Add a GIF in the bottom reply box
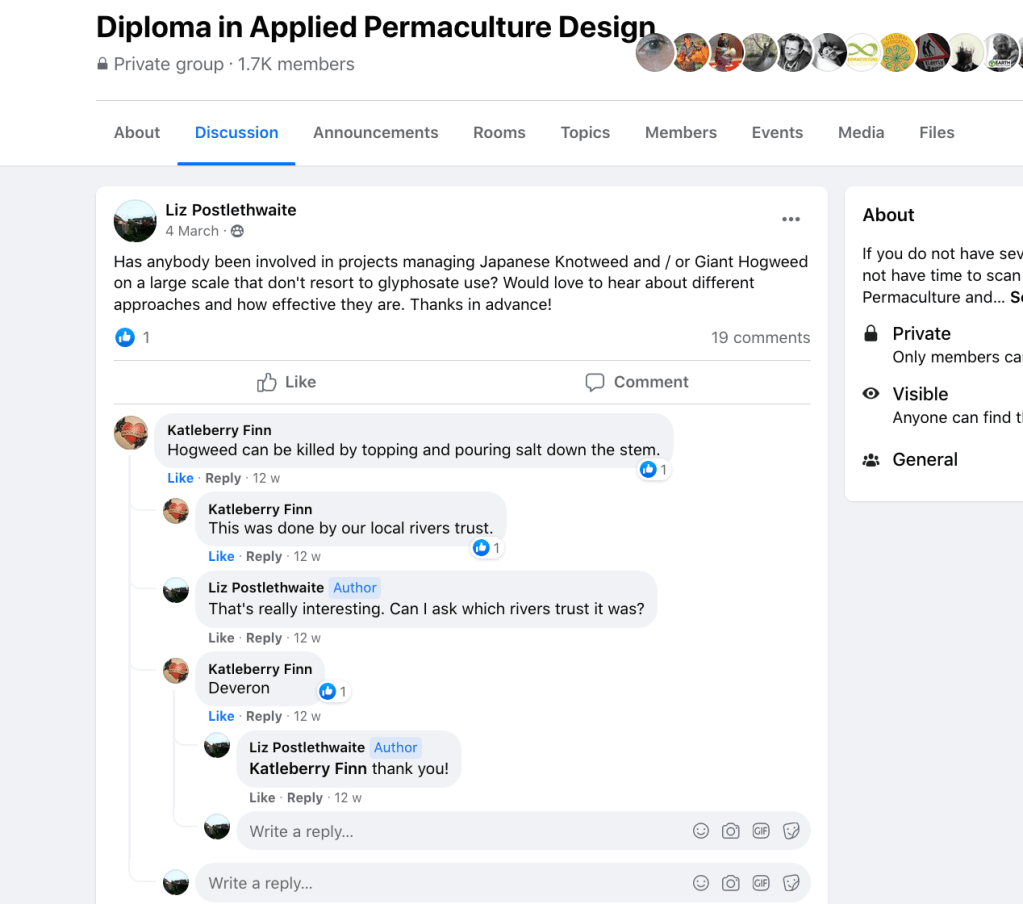The height and width of the screenshot is (904, 1023). (761, 883)
